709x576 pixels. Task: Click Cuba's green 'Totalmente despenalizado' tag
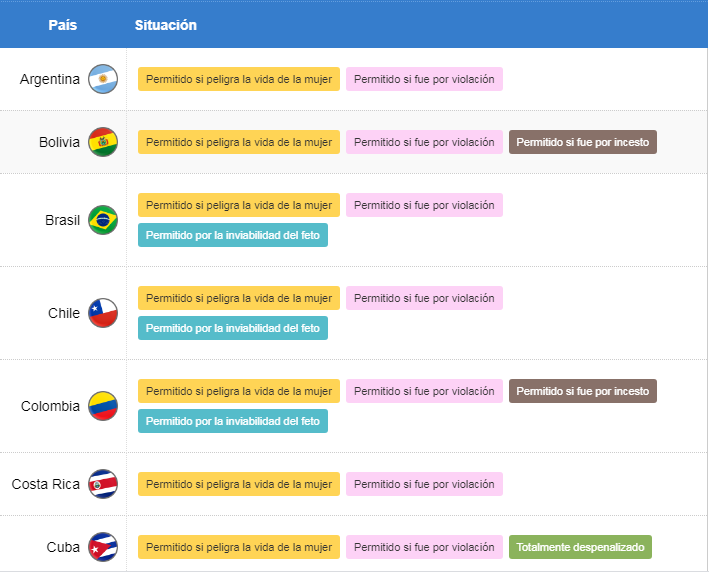pyautogui.click(x=580, y=547)
